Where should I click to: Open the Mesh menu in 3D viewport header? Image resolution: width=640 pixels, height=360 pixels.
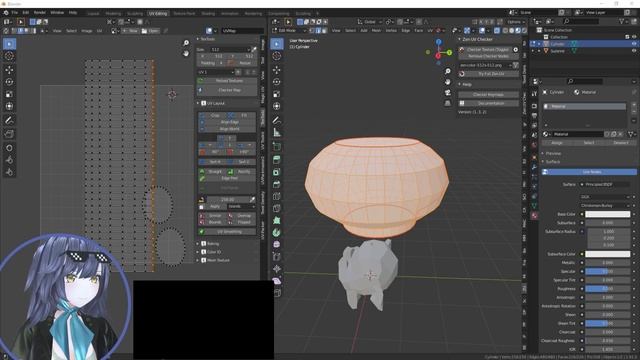(x=376, y=31)
